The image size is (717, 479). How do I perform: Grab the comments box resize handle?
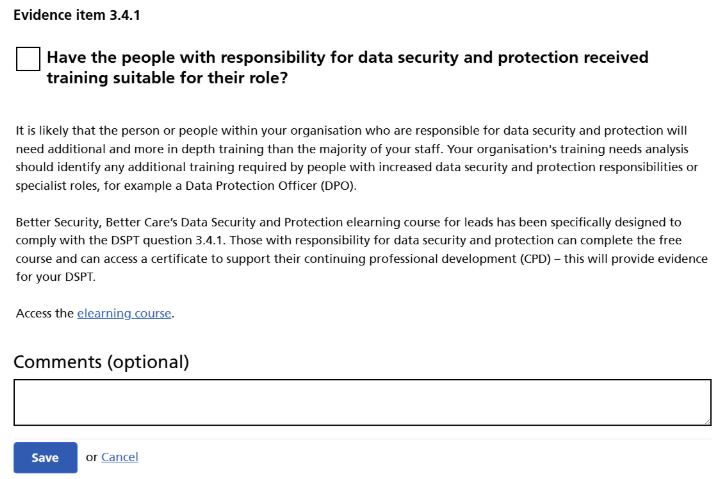click(706, 420)
